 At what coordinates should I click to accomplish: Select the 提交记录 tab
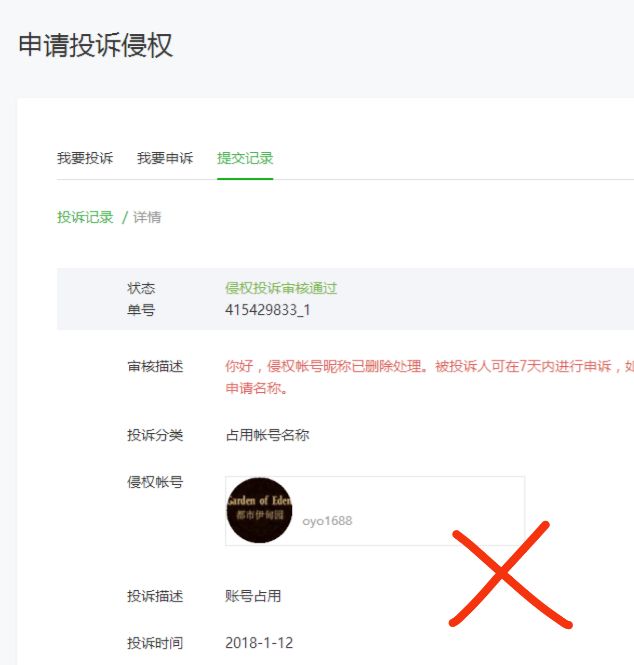pos(245,158)
